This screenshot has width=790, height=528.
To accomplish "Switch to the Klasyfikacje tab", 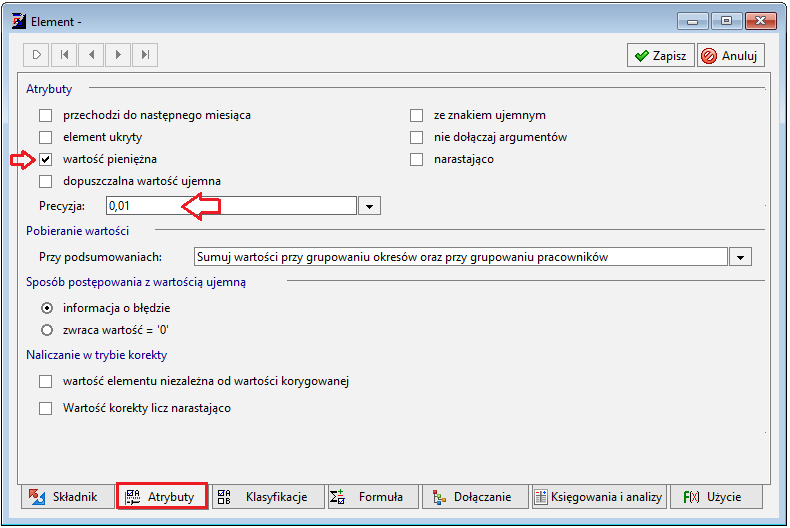I will (268, 497).
